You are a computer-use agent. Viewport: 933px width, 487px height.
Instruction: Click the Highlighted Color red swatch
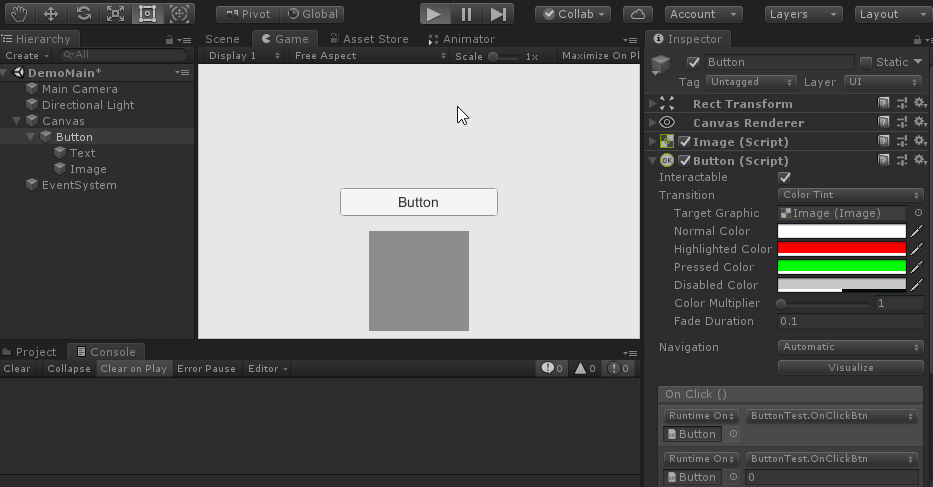(842, 249)
